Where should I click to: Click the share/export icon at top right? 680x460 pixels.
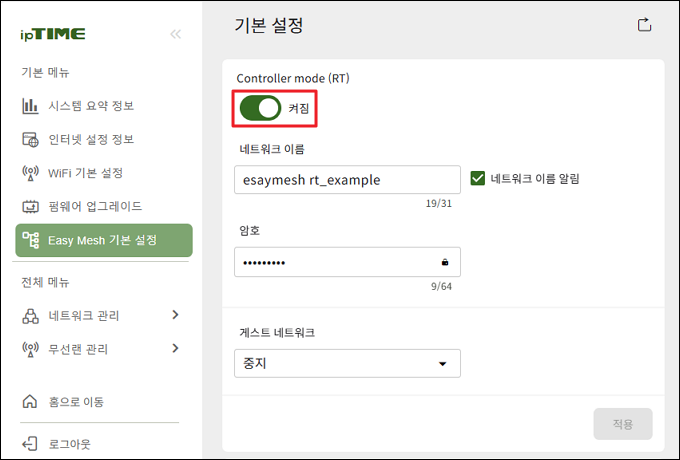tap(644, 24)
